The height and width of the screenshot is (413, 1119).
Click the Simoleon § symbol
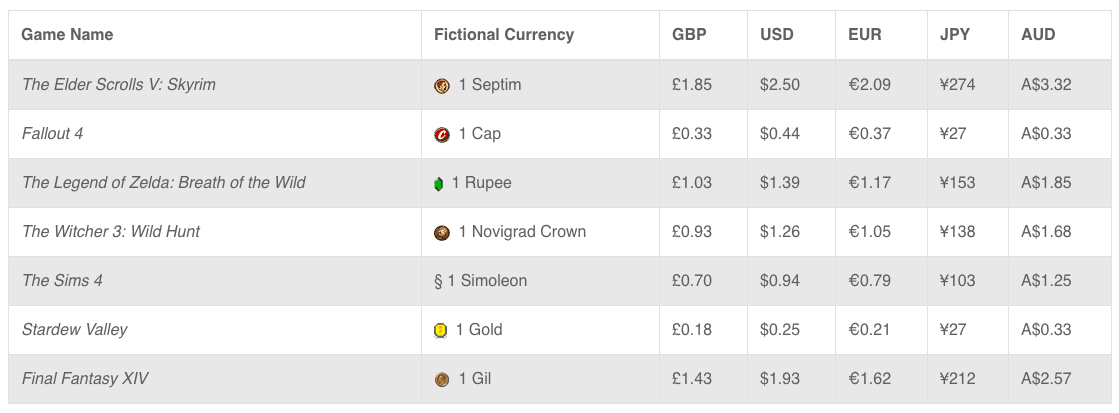click(x=438, y=281)
